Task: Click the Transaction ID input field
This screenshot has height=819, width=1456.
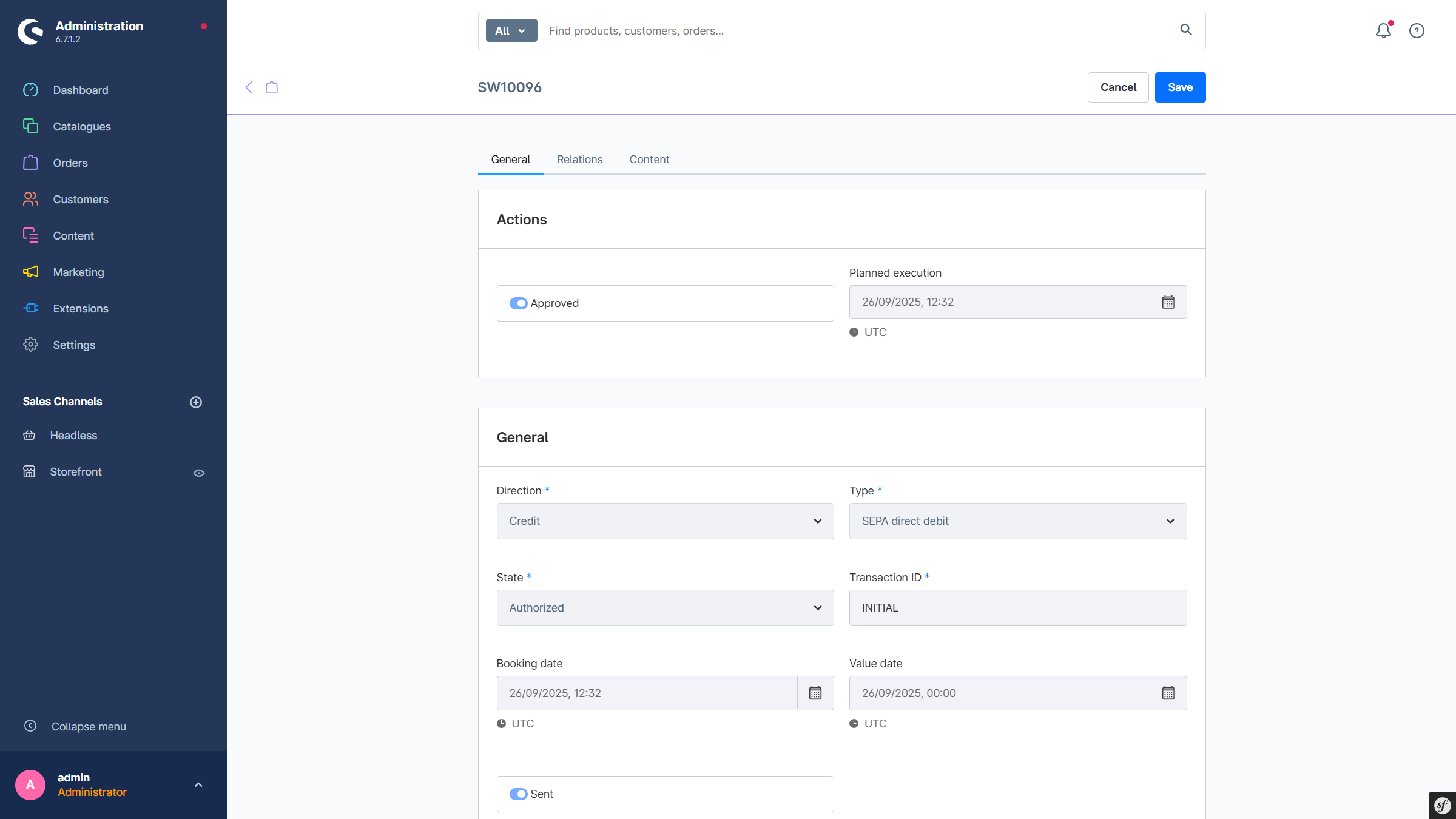Action: [1017, 608]
